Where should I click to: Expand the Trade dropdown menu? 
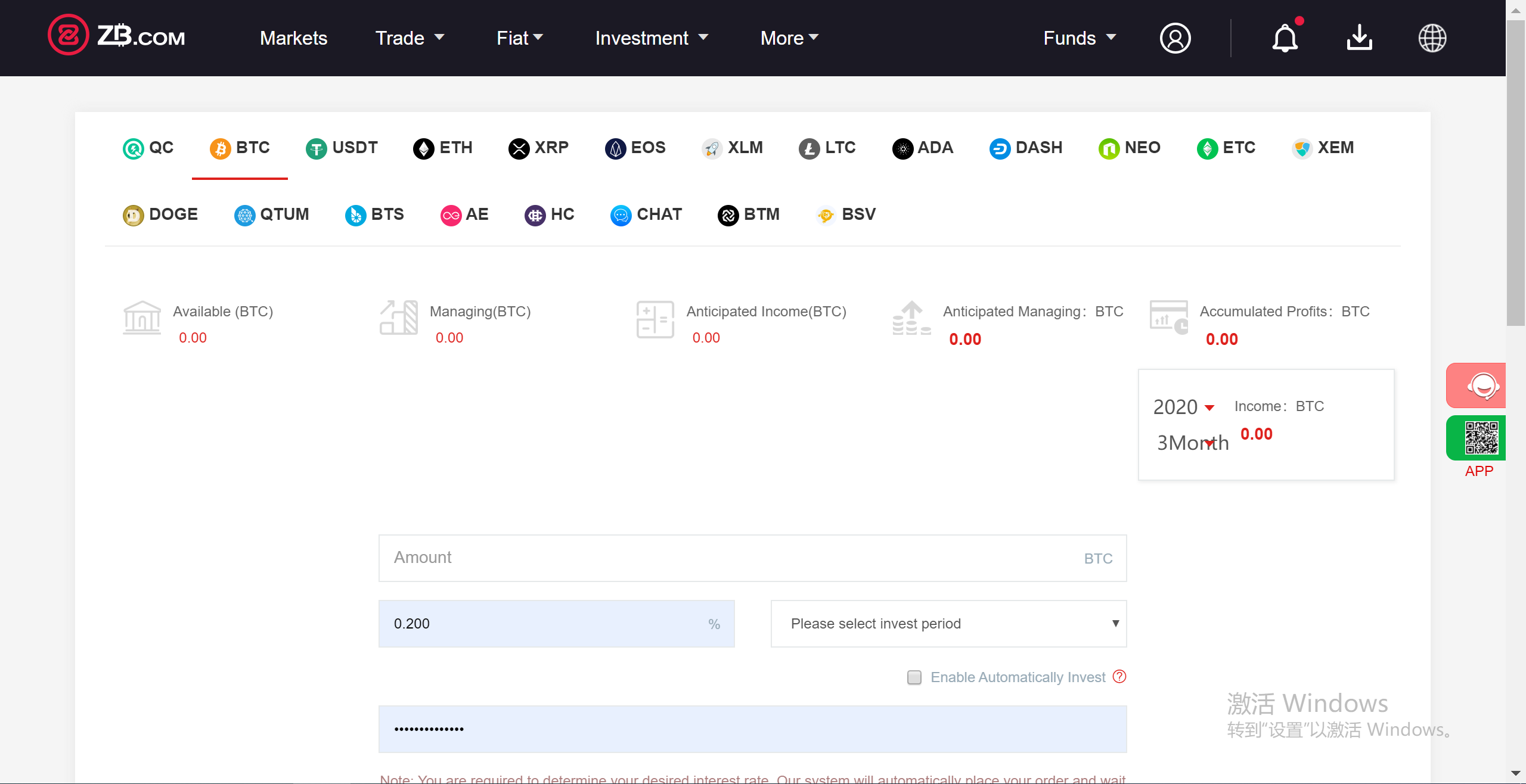point(410,38)
